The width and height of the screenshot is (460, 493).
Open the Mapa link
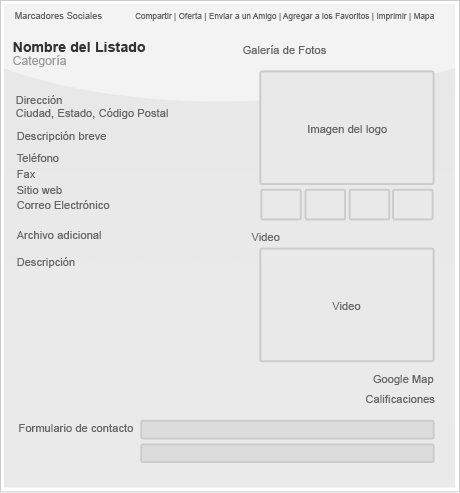(424, 16)
